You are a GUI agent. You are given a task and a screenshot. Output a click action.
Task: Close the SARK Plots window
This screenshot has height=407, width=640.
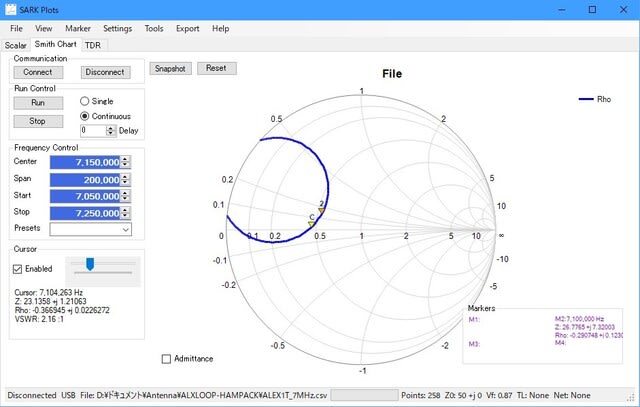click(x=623, y=10)
